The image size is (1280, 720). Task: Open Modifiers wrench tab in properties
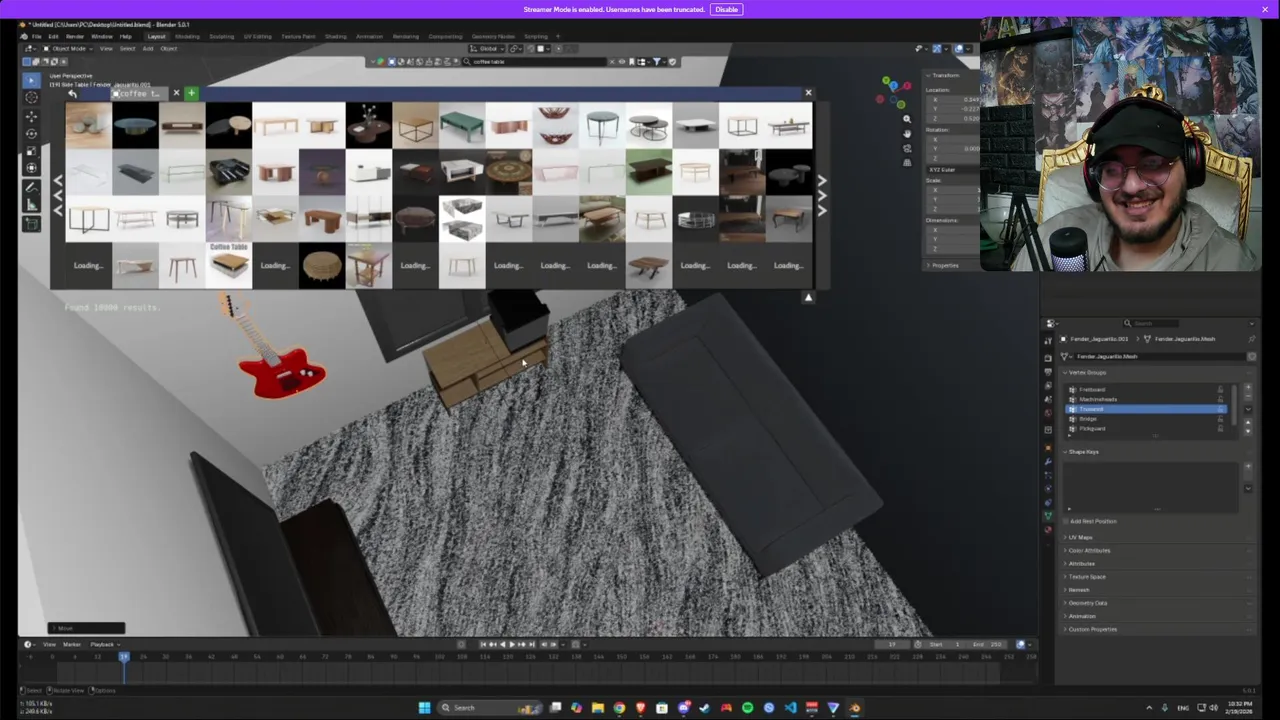(x=1048, y=461)
